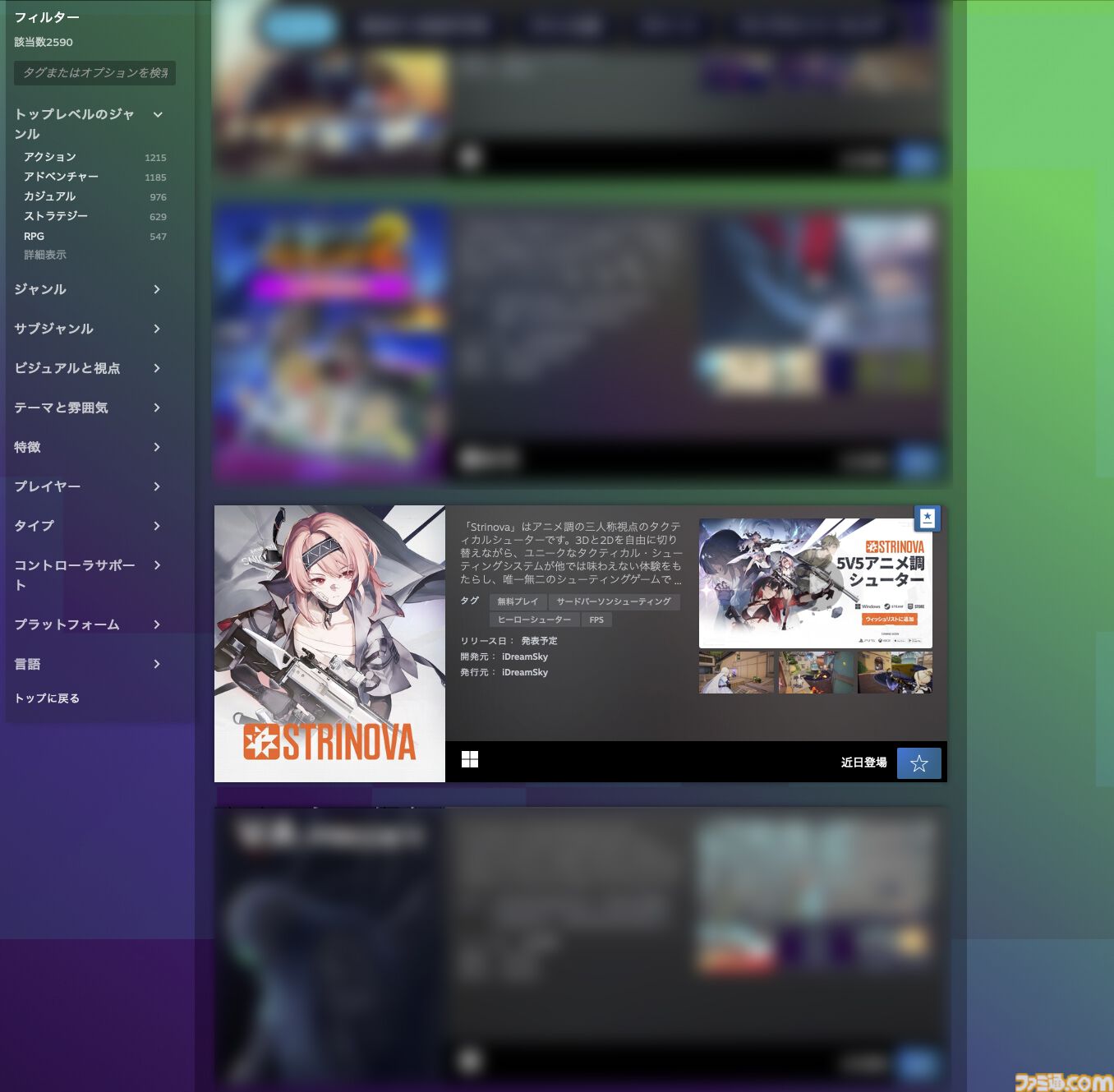This screenshot has height=1092, width=1114.
Task: Click the 該当数2590 result count
Action: 44,42
